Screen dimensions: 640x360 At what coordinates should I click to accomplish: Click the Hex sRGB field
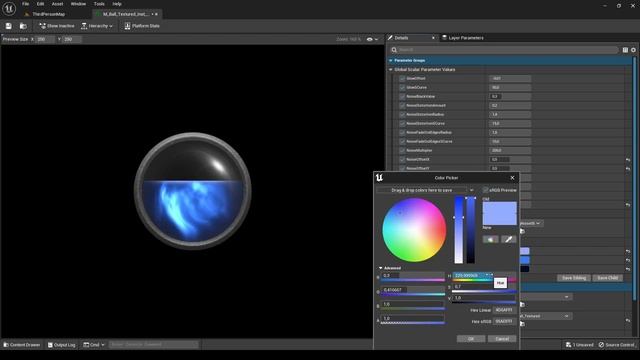pos(504,322)
